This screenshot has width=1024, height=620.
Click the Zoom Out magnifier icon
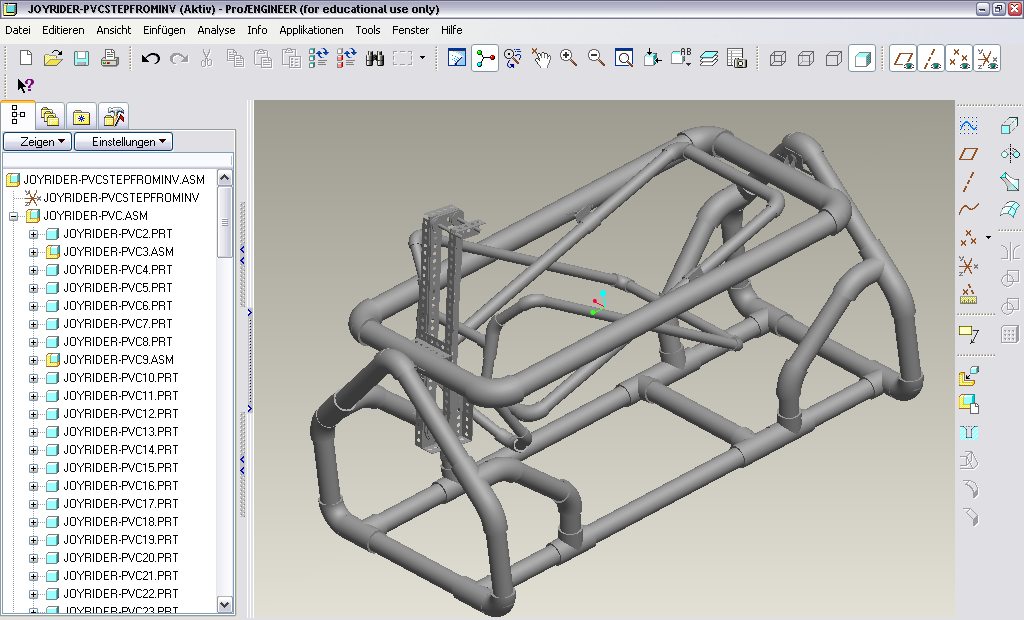[x=596, y=58]
